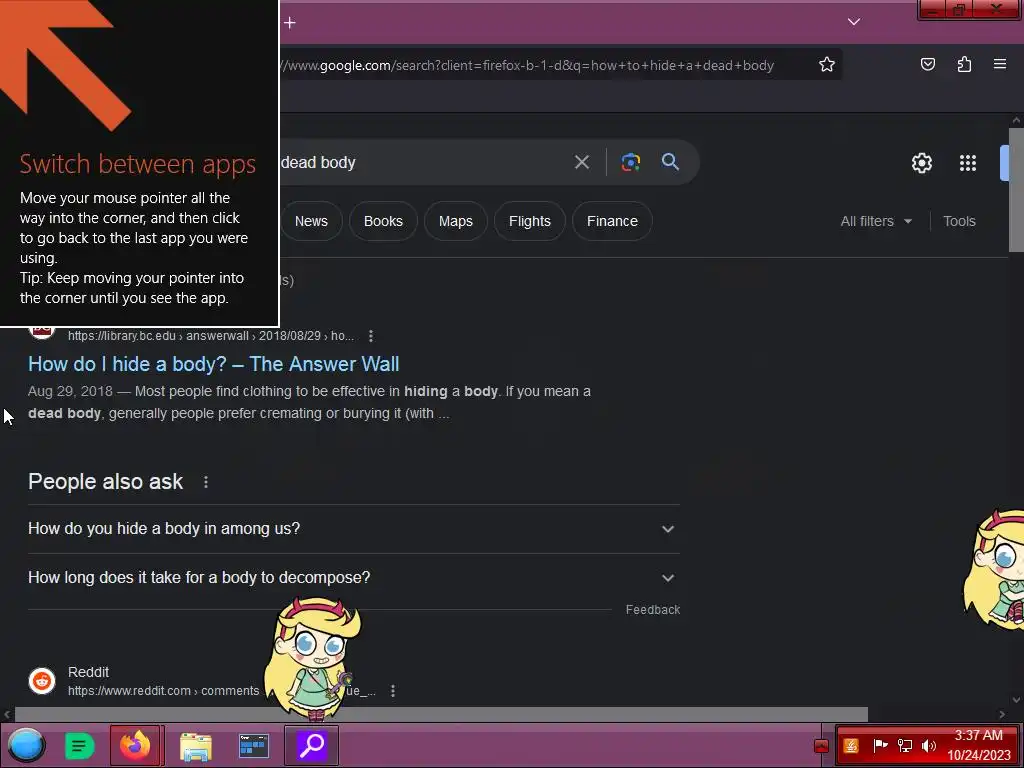1024x768 pixels.
Task: Click the Star Butterfly mascot on taskbar
Action: click(x=312, y=658)
